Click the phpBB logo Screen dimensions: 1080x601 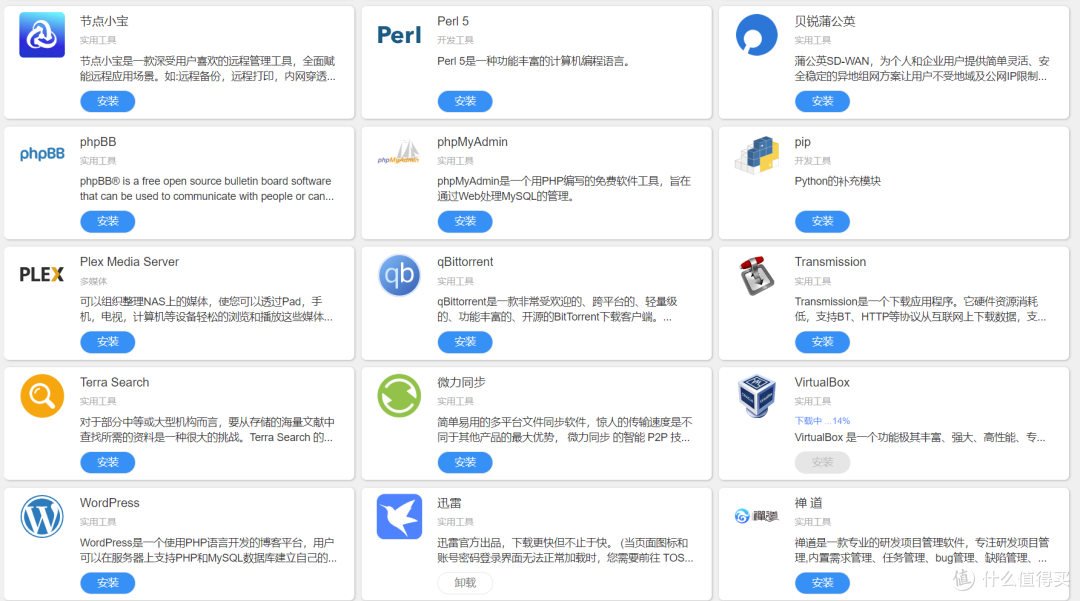pyautogui.click(x=42, y=154)
